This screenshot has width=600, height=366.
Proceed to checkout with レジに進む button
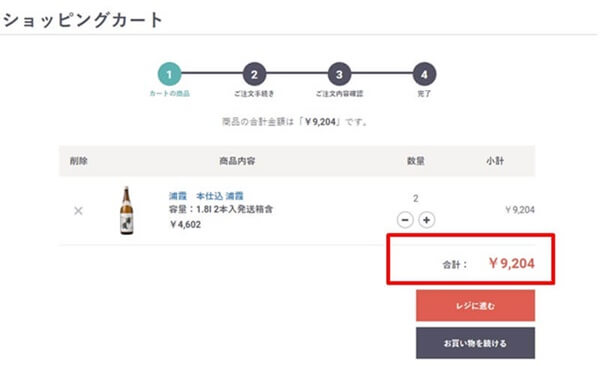click(476, 306)
